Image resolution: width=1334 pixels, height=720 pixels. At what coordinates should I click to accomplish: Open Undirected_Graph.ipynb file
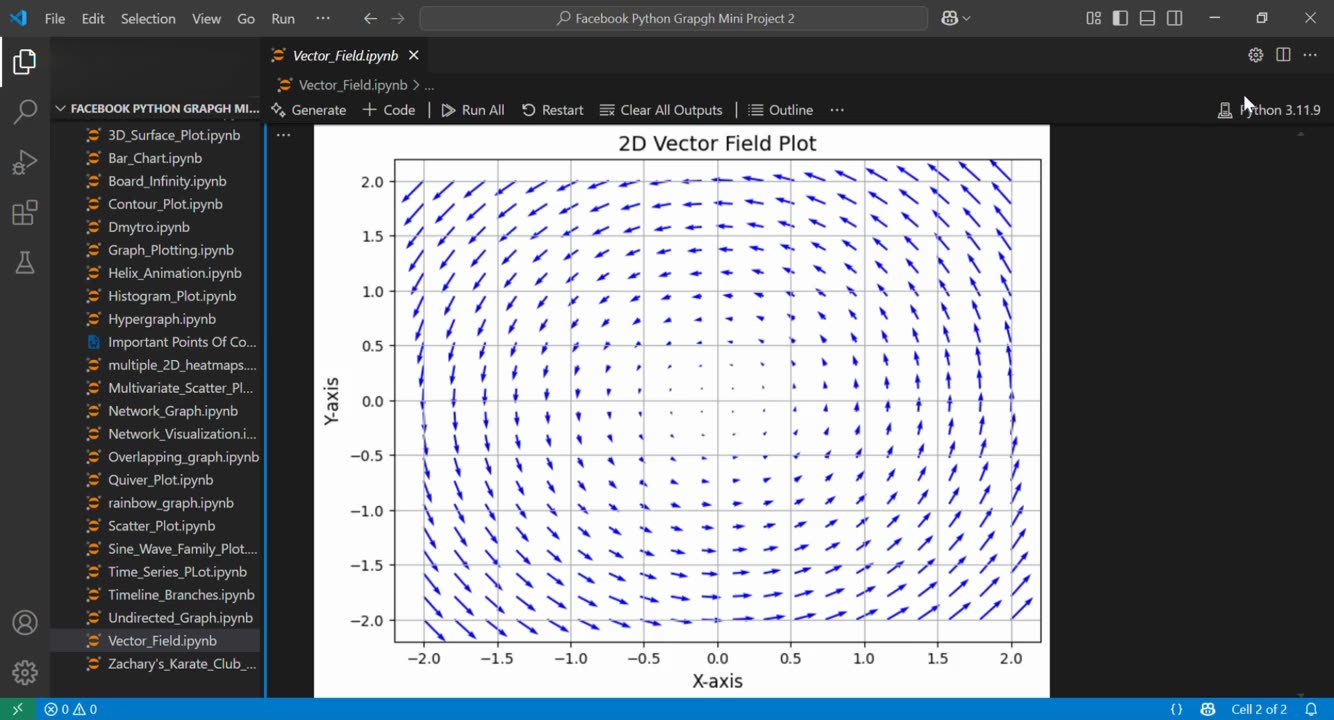[180, 618]
